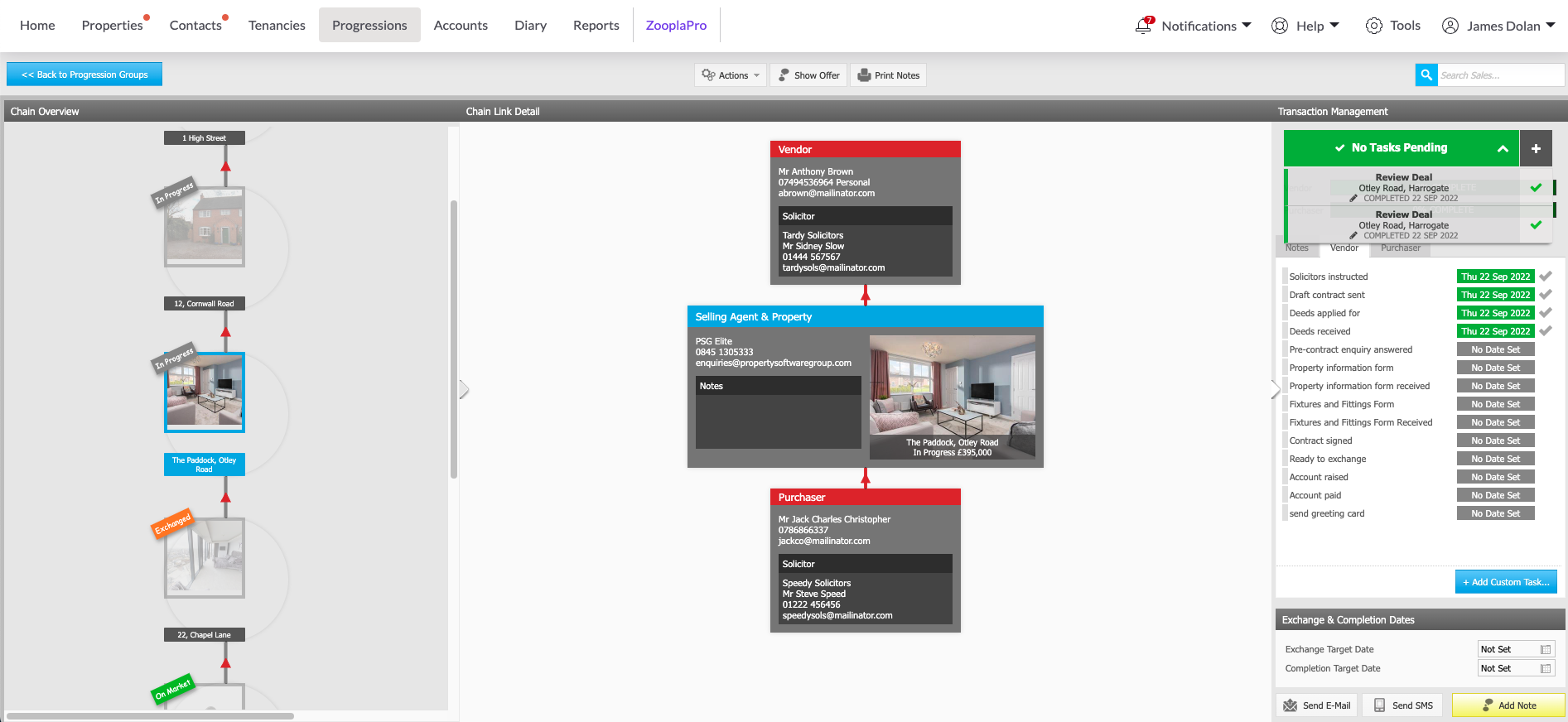Image resolution: width=1568 pixels, height=722 pixels.
Task: Collapse the No Tasks Pending panel
Action: click(1503, 149)
